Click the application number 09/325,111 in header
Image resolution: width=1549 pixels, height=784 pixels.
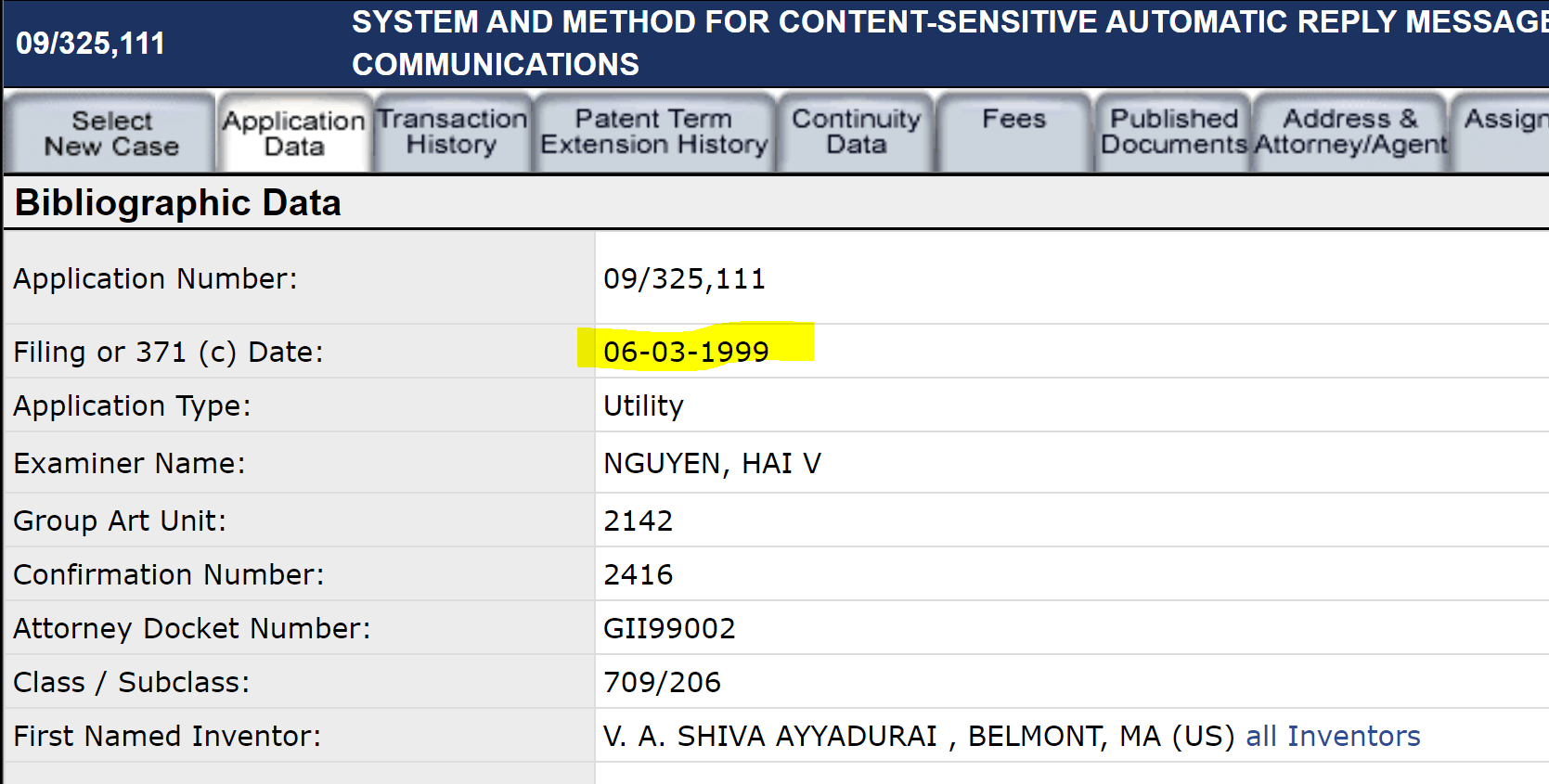pyautogui.click(x=90, y=43)
